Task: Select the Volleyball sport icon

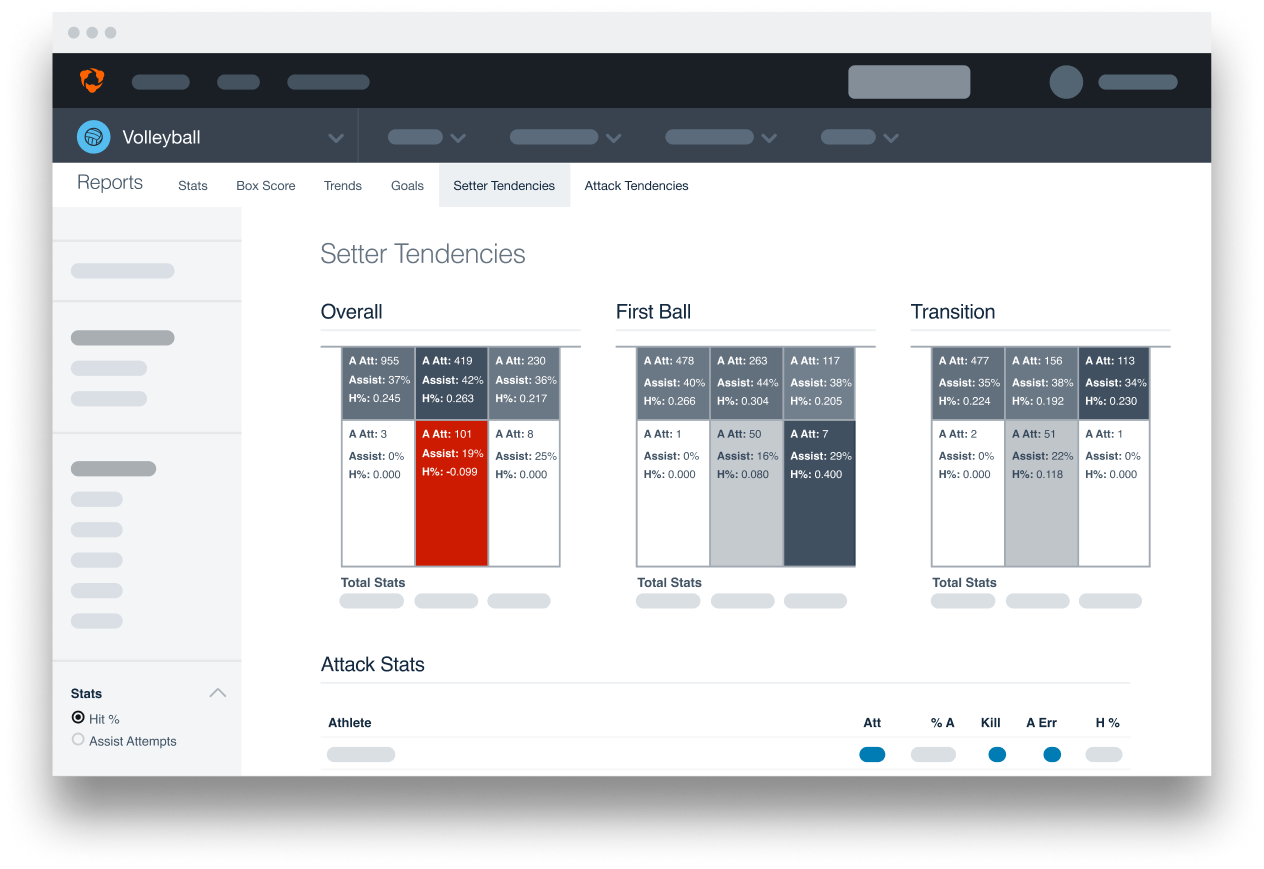Action: tap(92, 137)
